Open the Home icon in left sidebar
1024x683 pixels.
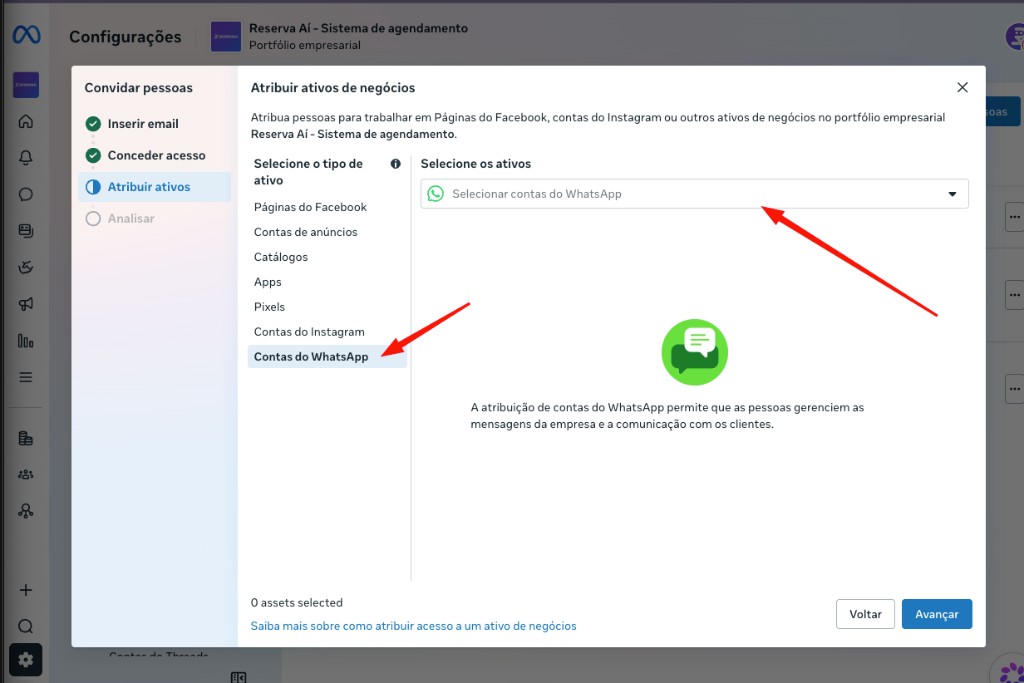25,121
